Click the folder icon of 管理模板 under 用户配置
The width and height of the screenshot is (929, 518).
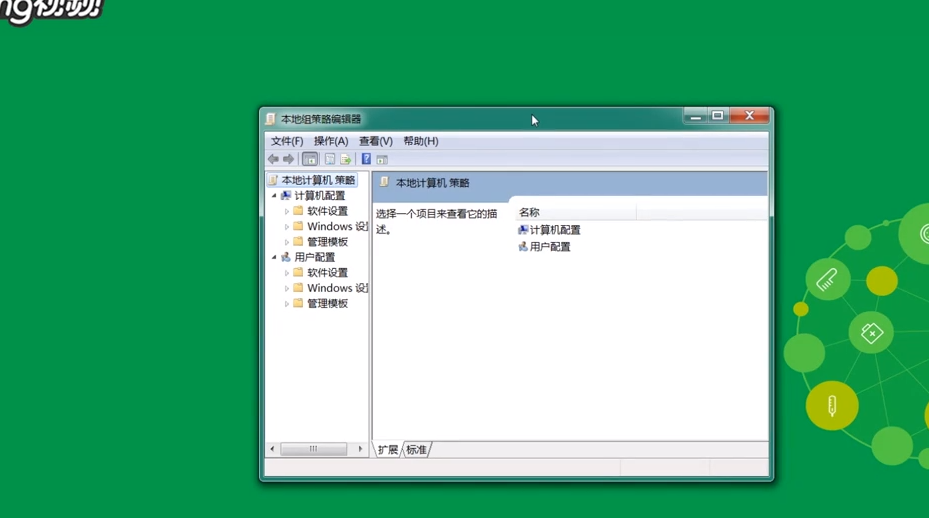(299, 303)
